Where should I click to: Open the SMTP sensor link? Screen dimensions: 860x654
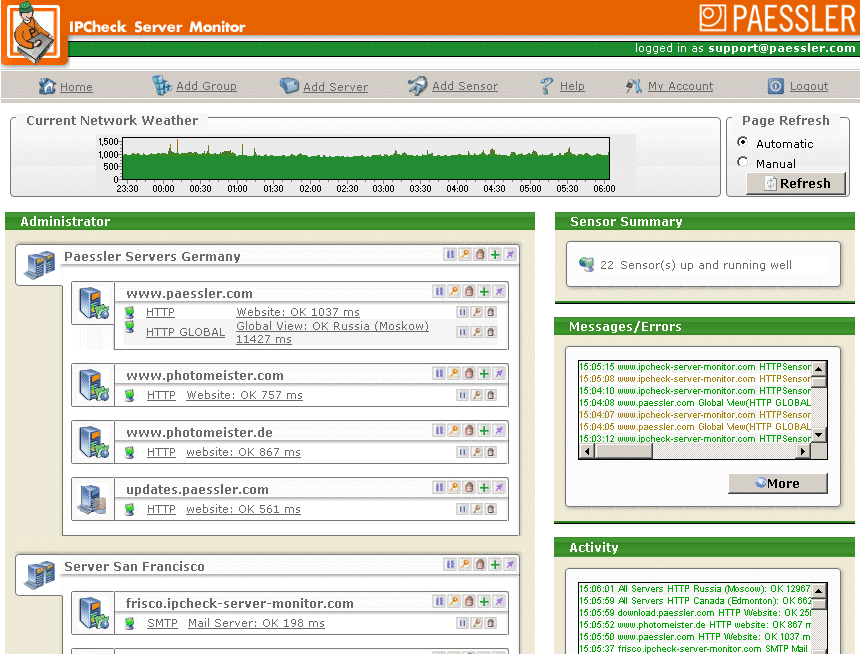point(162,623)
